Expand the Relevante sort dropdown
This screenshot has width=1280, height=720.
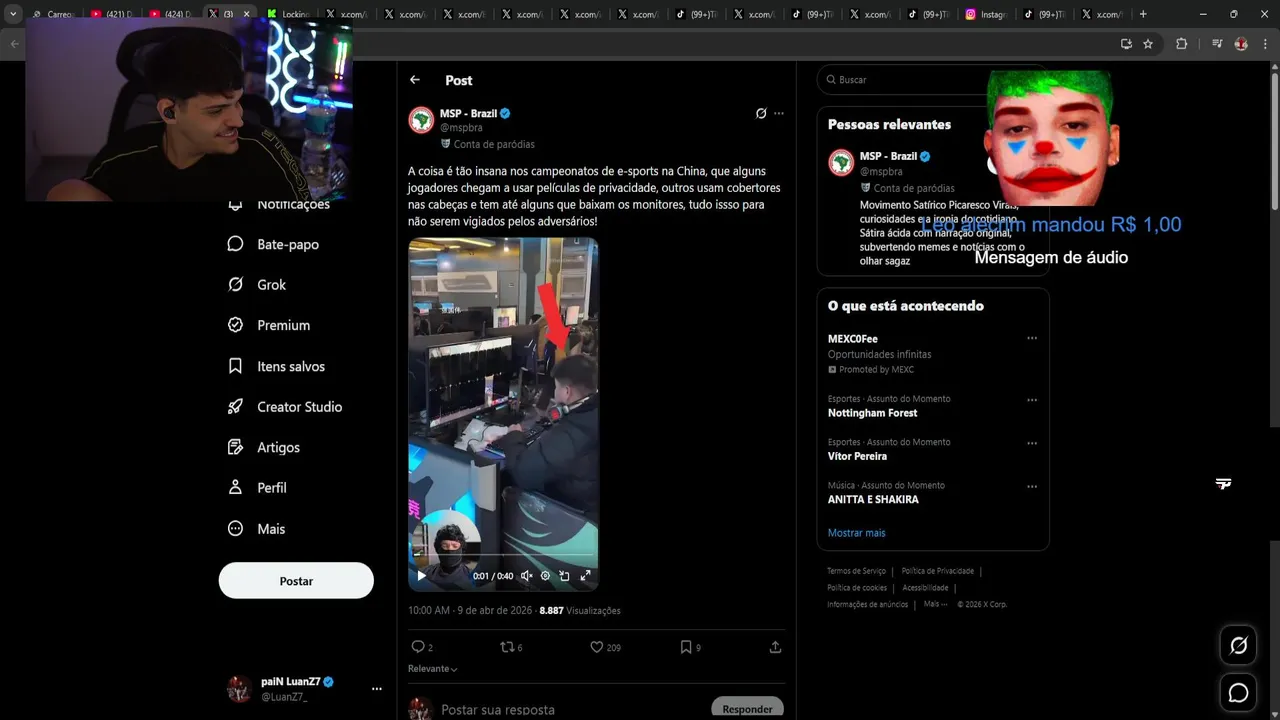pos(433,669)
